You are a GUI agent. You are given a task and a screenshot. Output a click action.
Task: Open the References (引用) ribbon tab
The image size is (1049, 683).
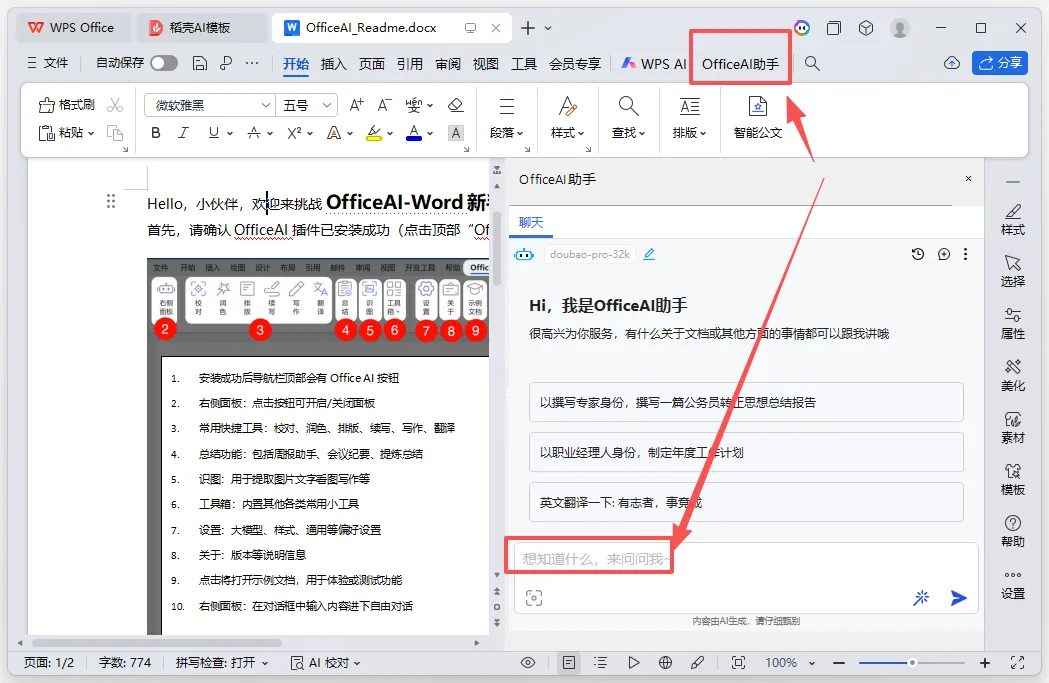409,64
